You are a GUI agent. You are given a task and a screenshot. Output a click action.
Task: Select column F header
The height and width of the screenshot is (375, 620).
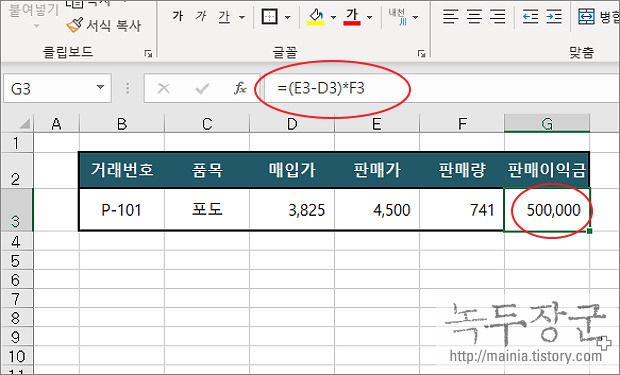click(x=462, y=124)
